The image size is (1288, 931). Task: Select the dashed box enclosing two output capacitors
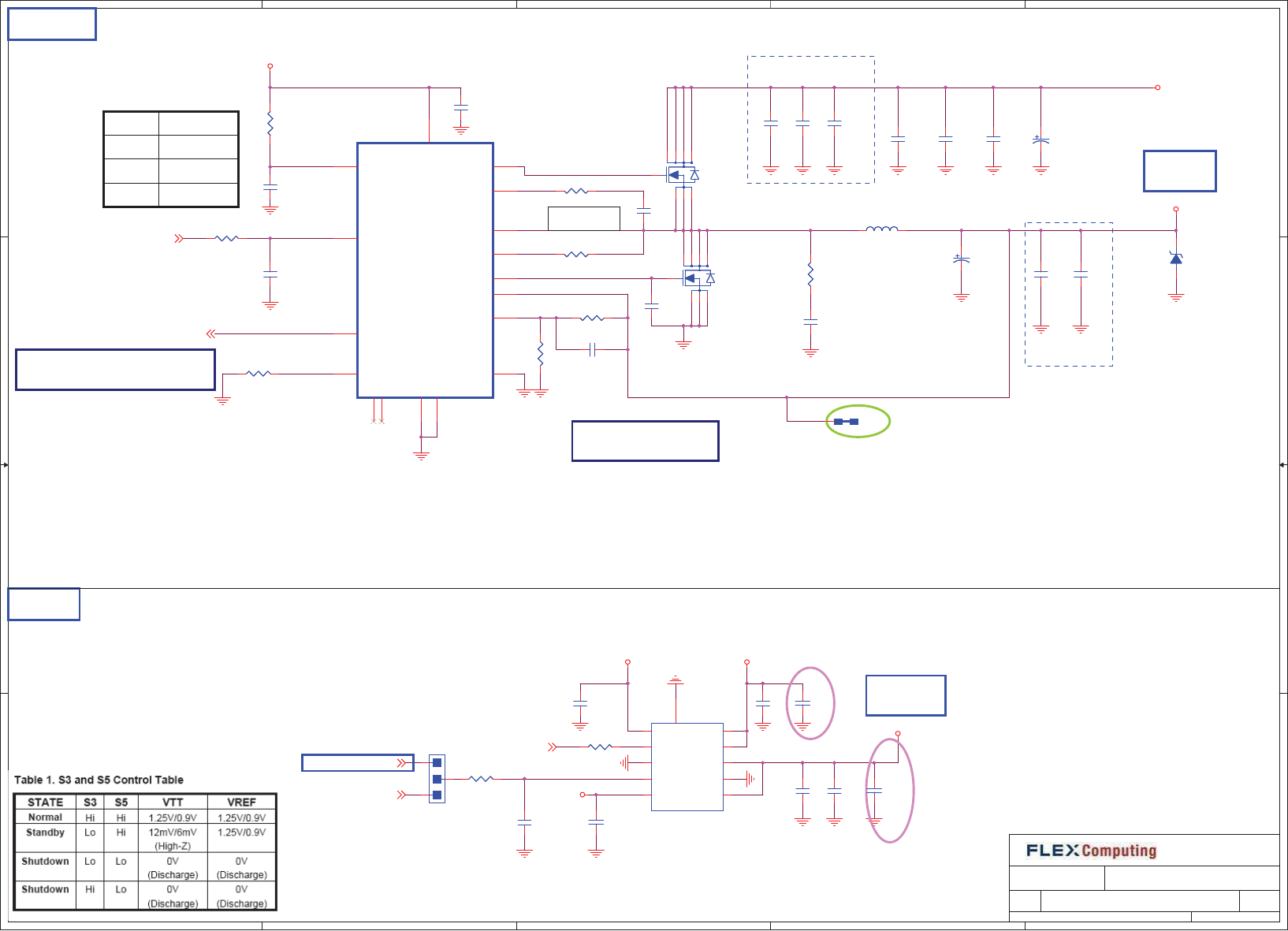1068,294
